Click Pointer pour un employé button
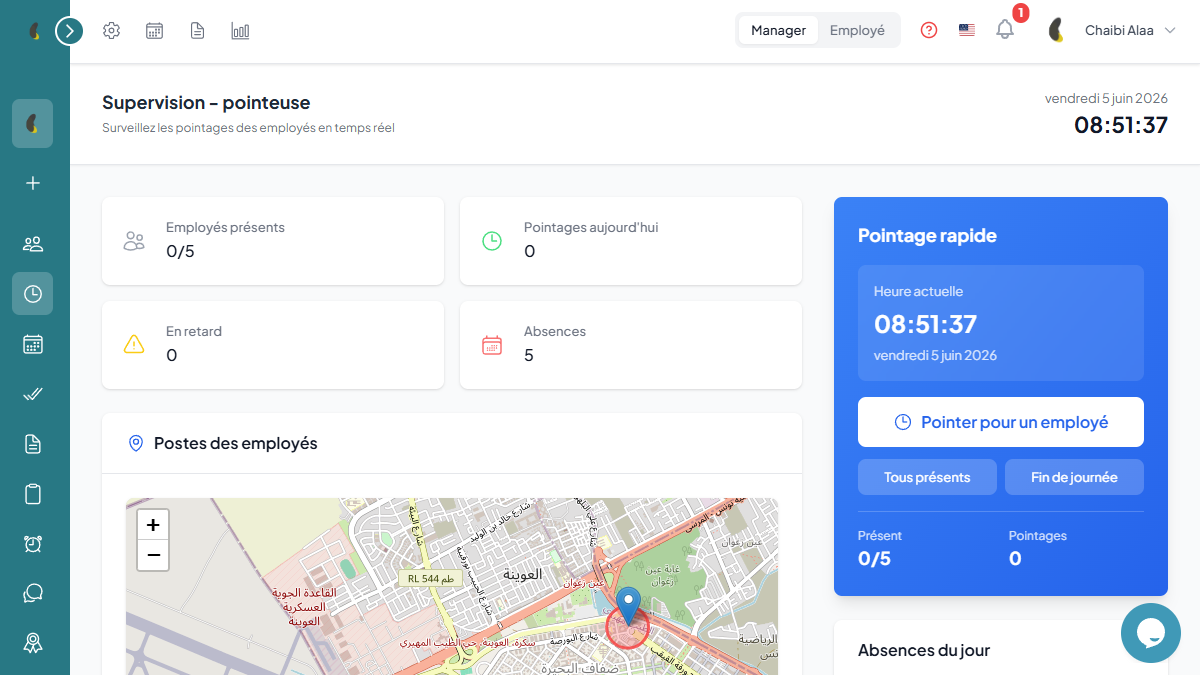Viewport: 1200px width, 675px height. (1001, 422)
